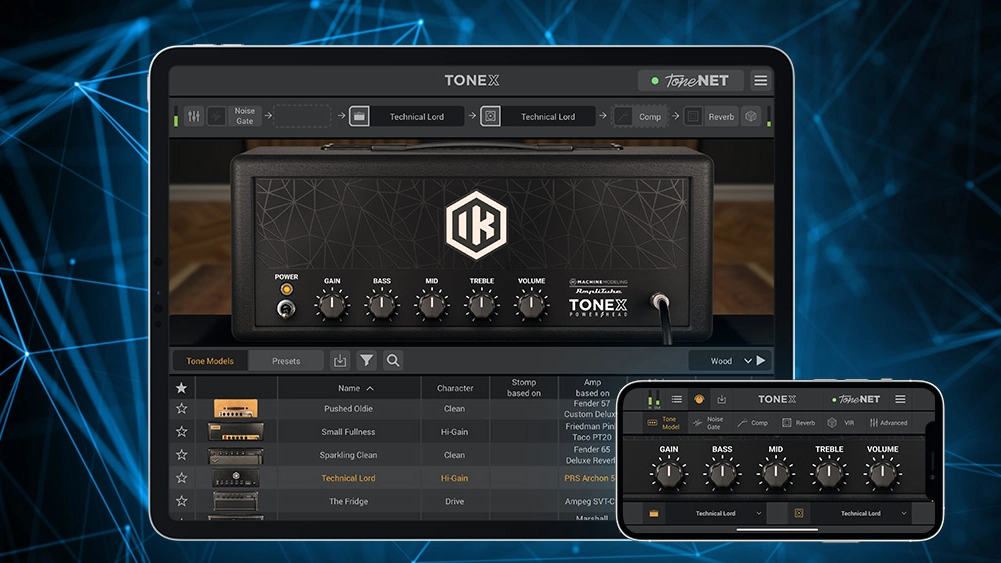Open the filter funnel icon
Image resolution: width=1001 pixels, height=563 pixels.
click(x=366, y=361)
